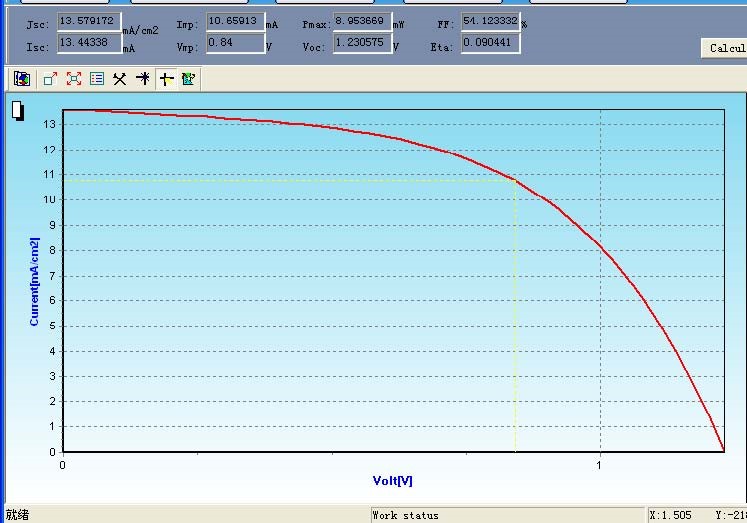Image resolution: width=747 pixels, height=523 pixels.
Task: Open the data list toolbar icon
Action: coord(97,79)
